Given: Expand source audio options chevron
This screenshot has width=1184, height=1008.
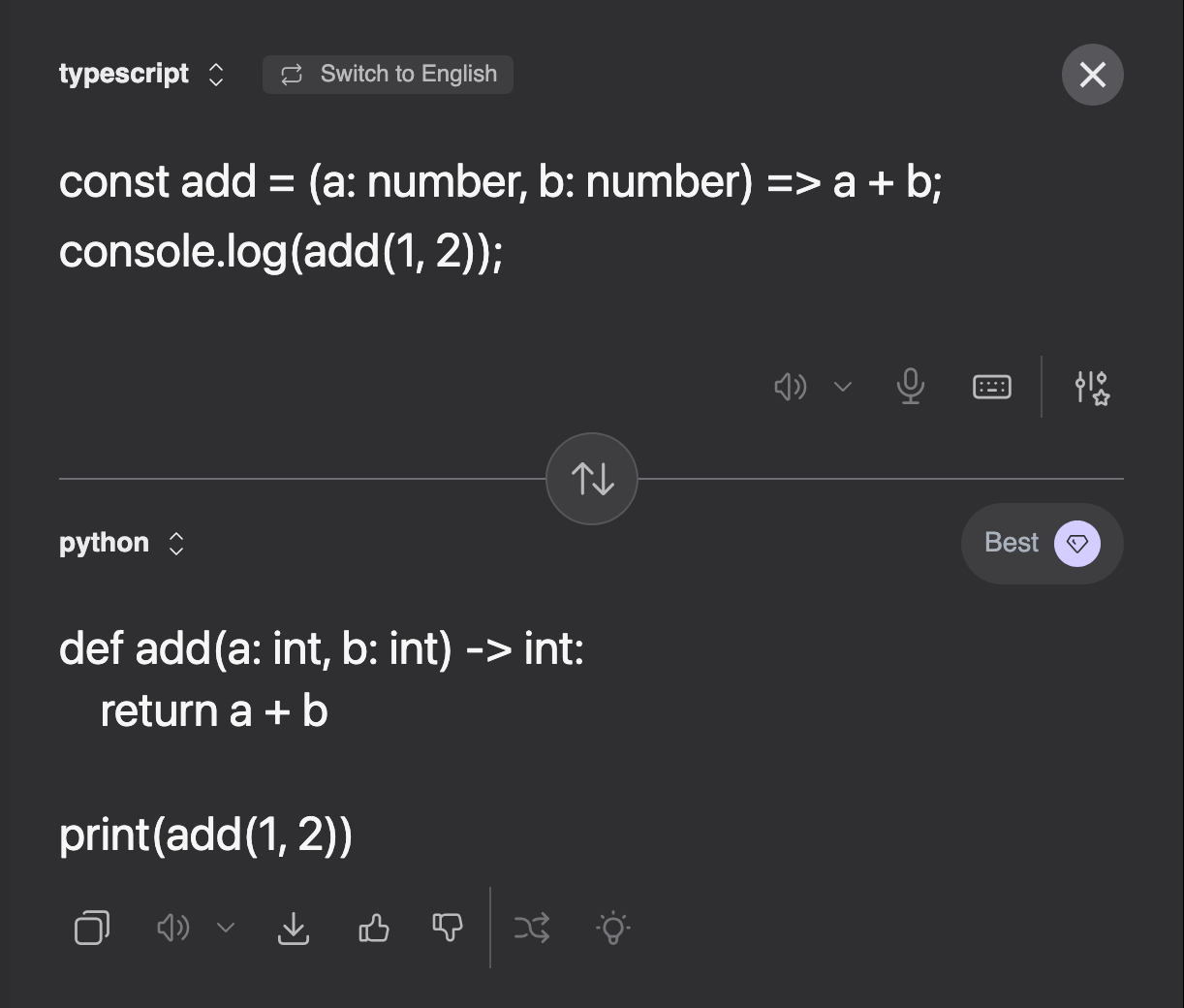Looking at the screenshot, I should 843,387.
